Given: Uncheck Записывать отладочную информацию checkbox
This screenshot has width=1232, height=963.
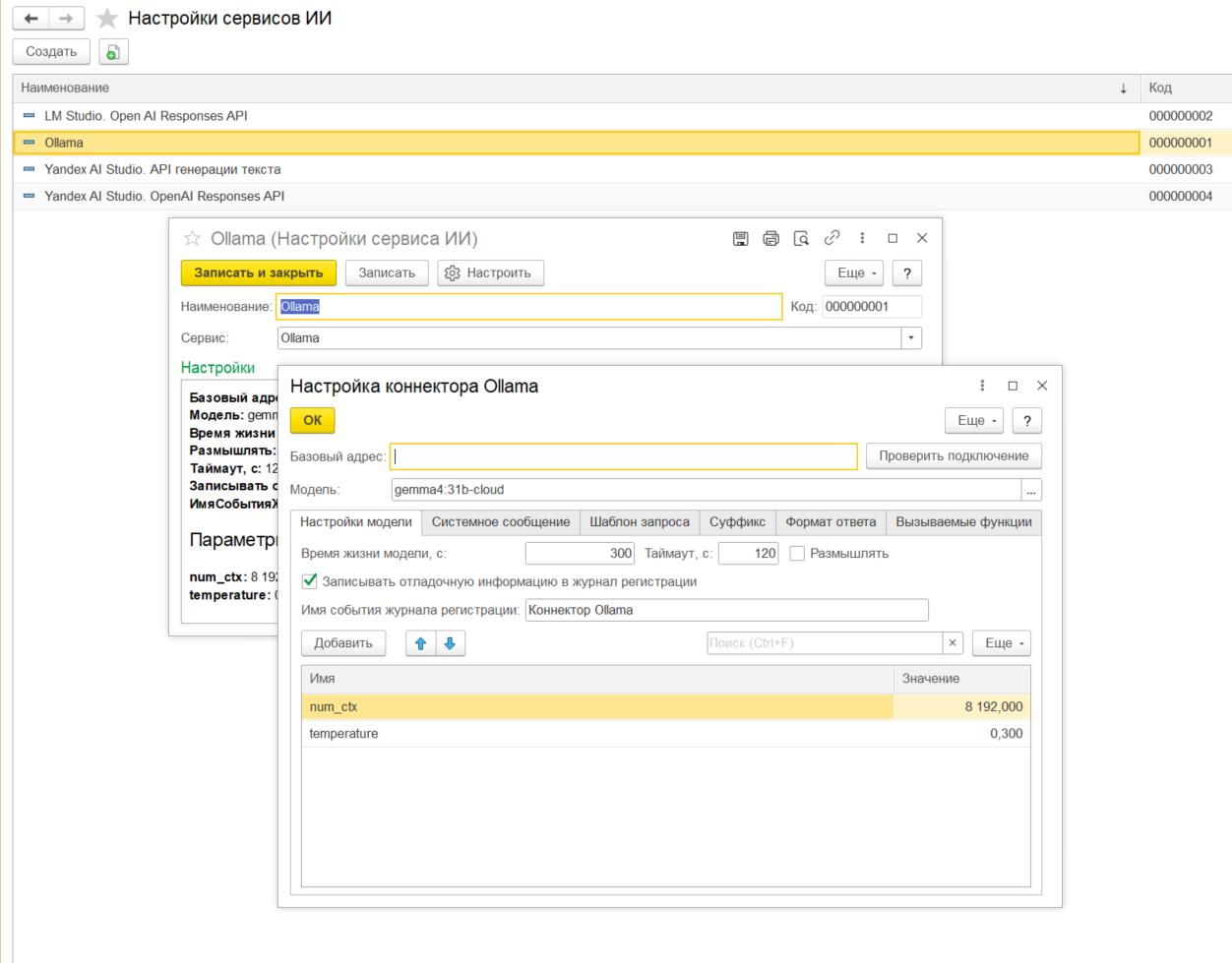Looking at the screenshot, I should (310, 581).
